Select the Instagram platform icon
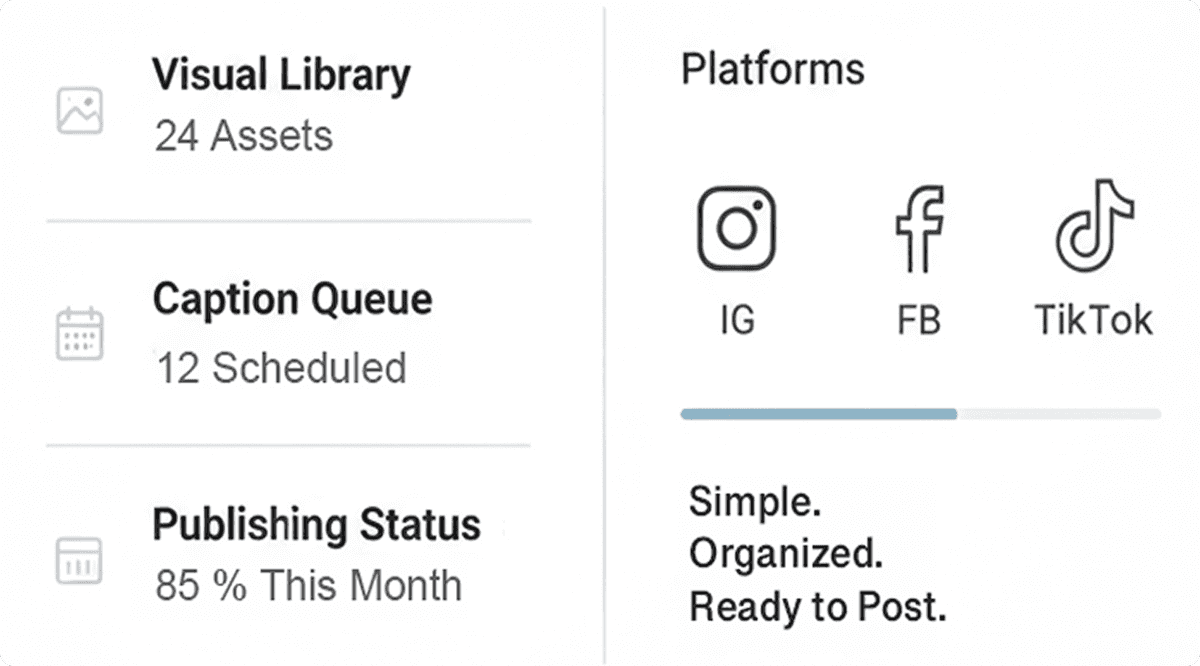 click(x=736, y=230)
